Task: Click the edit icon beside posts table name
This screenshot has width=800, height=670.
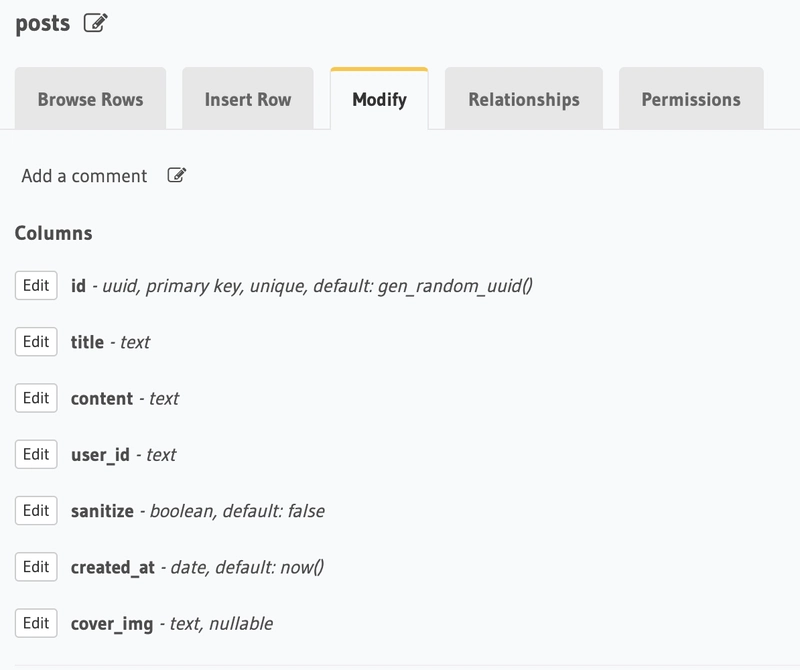Action: pos(96,23)
